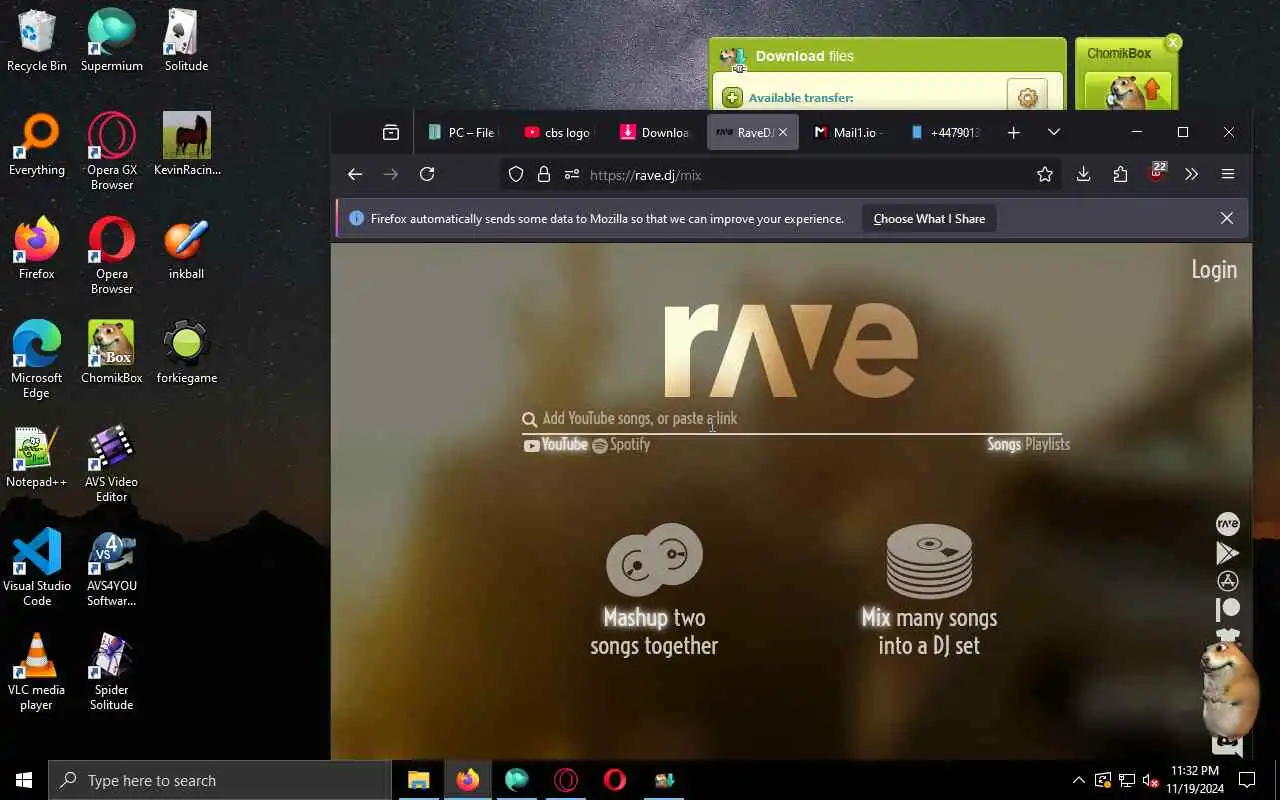Reload the rave.dj page
This screenshot has height=800, width=1280.
pos(427,174)
